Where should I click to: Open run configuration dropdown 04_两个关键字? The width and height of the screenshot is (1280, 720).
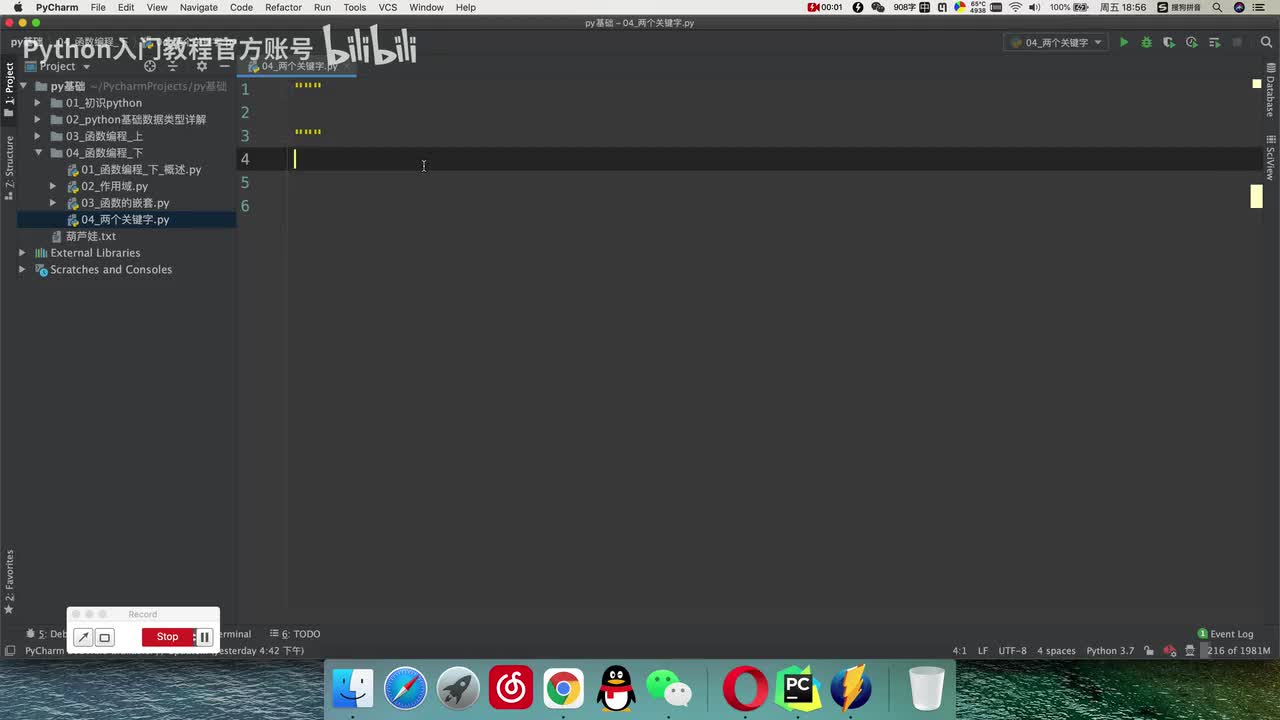click(x=1056, y=42)
